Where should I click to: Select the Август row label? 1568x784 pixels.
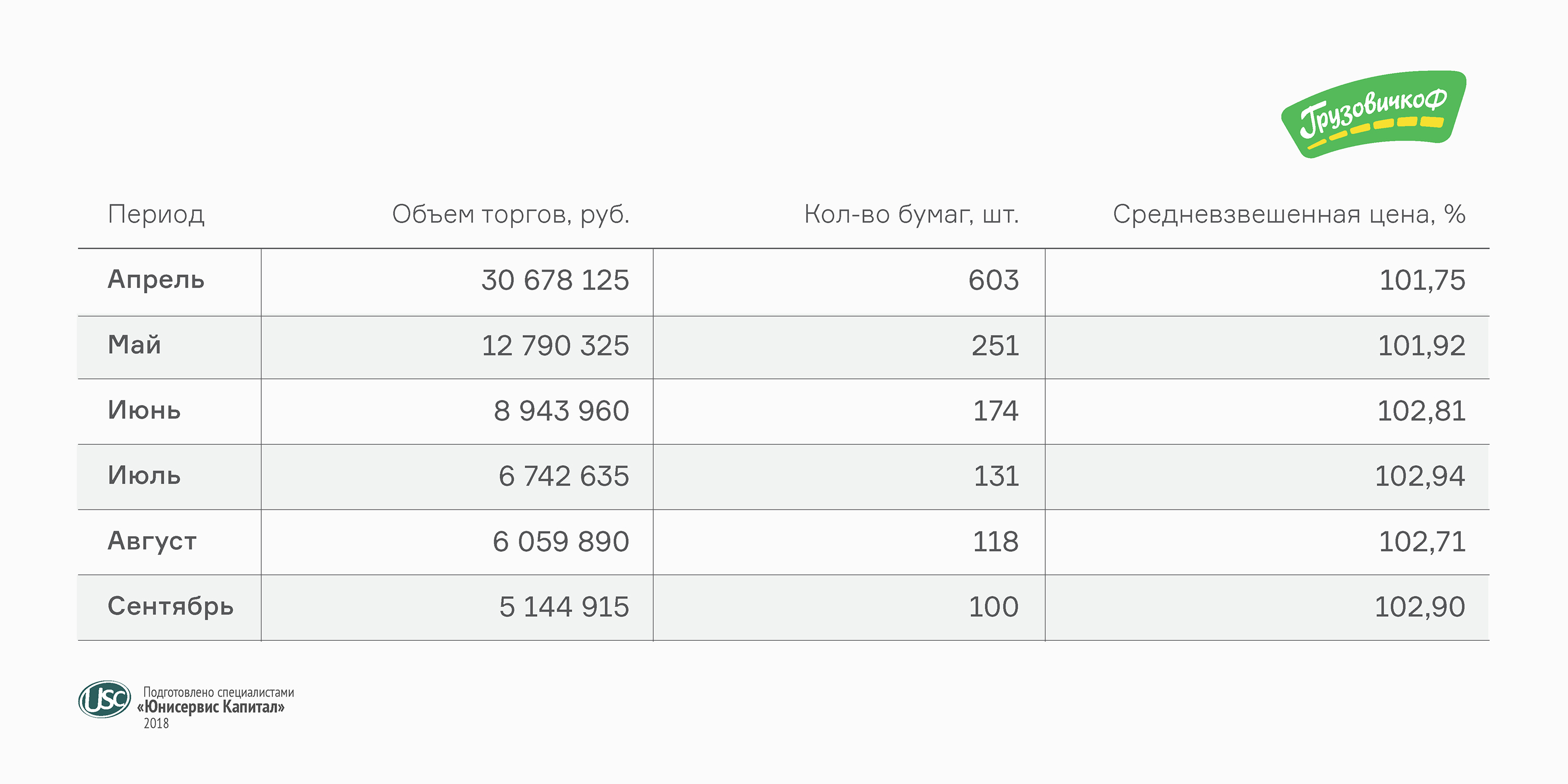tap(152, 541)
